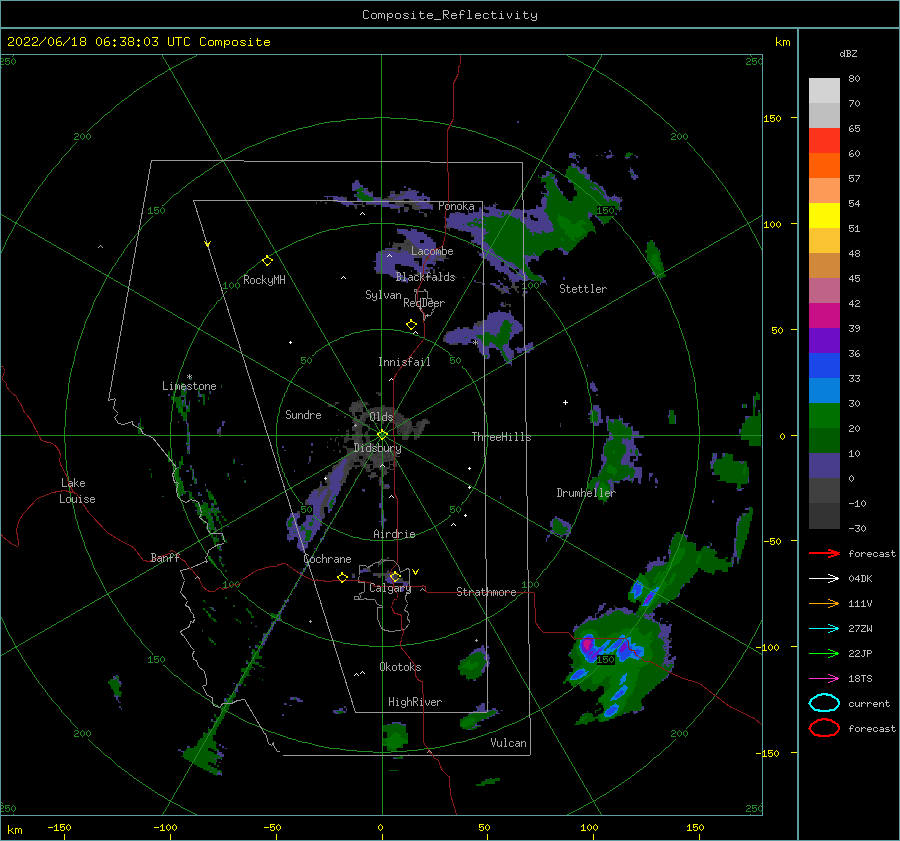Select the orange 60 dBZ color swatch
This screenshot has width=900, height=841.
(x=824, y=165)
